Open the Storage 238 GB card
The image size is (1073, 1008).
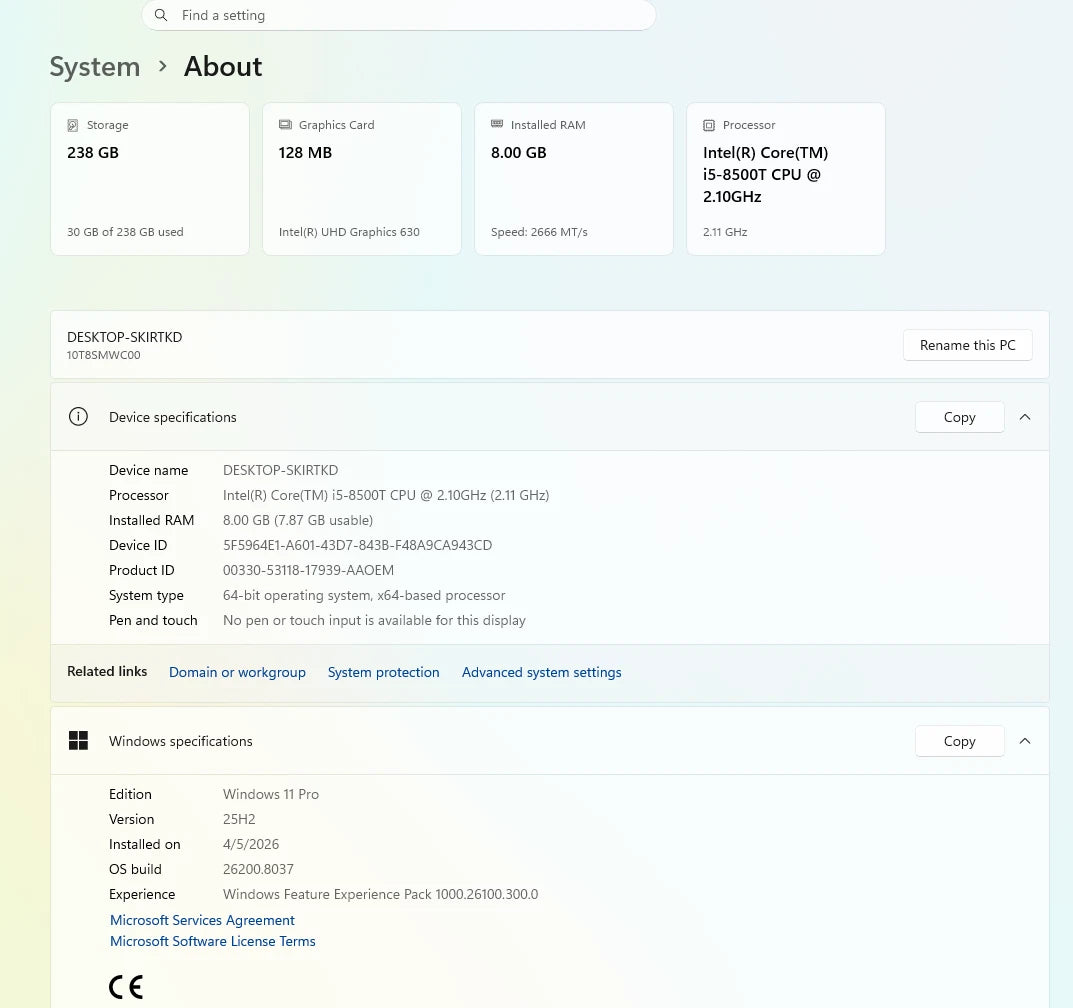coord(150,179)
